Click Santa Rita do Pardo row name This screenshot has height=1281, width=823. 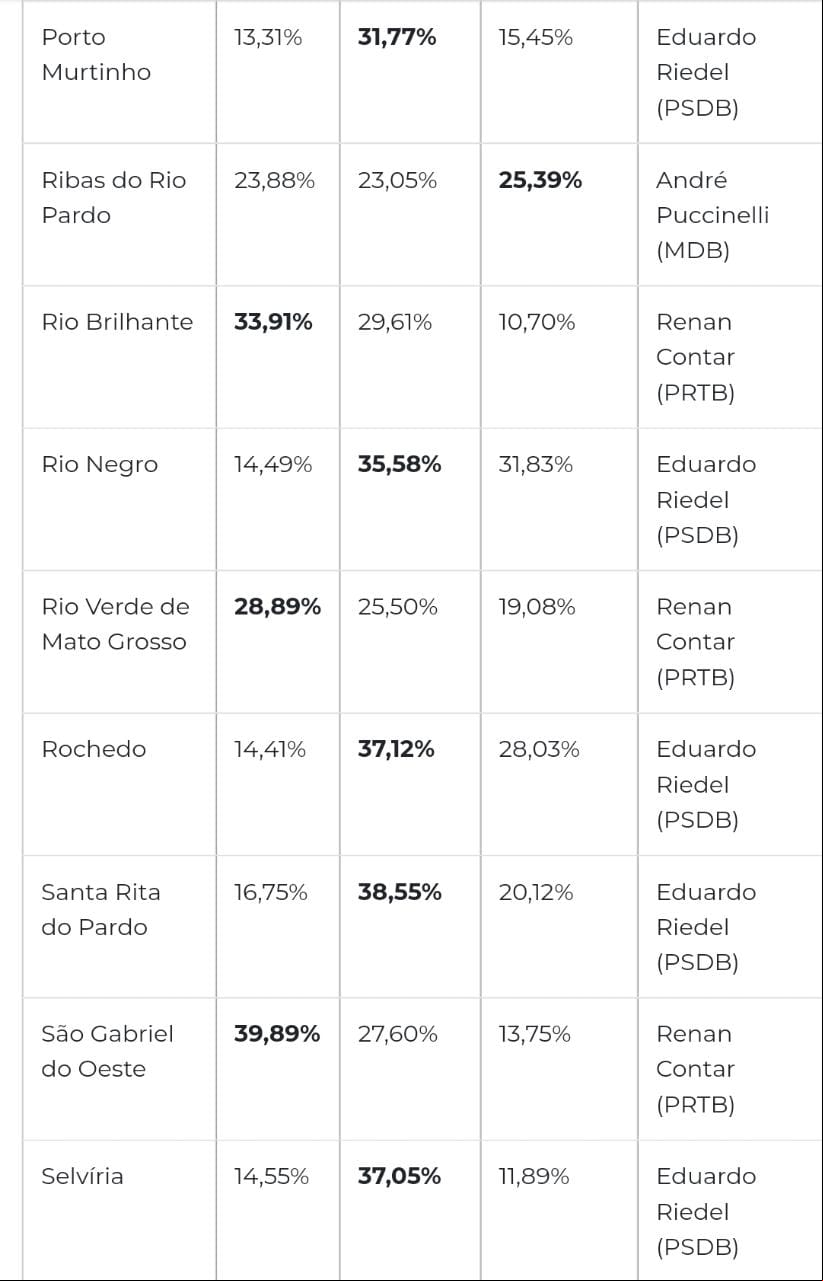(x=101, y=909)
